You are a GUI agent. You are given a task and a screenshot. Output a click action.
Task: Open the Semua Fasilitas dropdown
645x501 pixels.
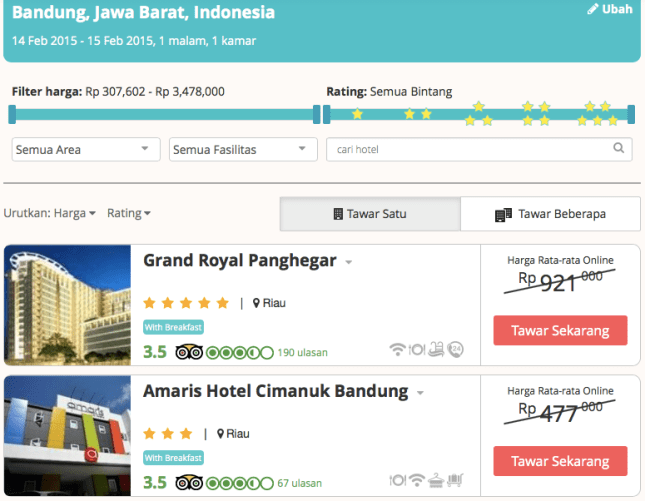coord(243,149)
